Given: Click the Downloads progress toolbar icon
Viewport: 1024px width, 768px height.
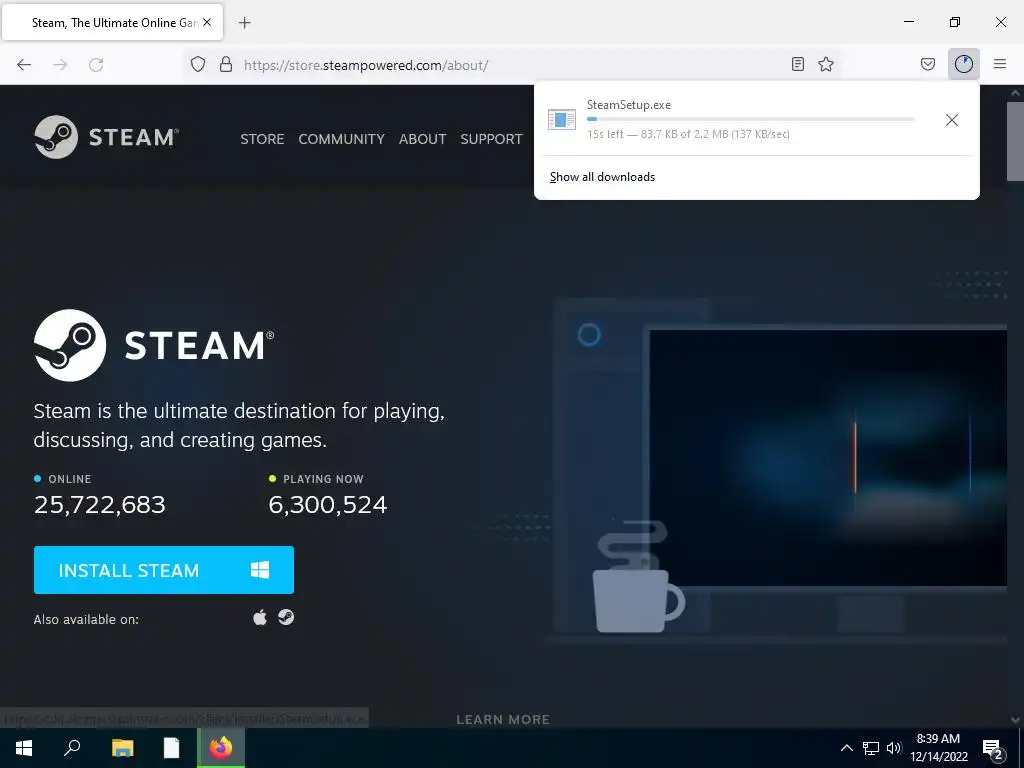Looking at the screenshot, I should tap(964, 64).
